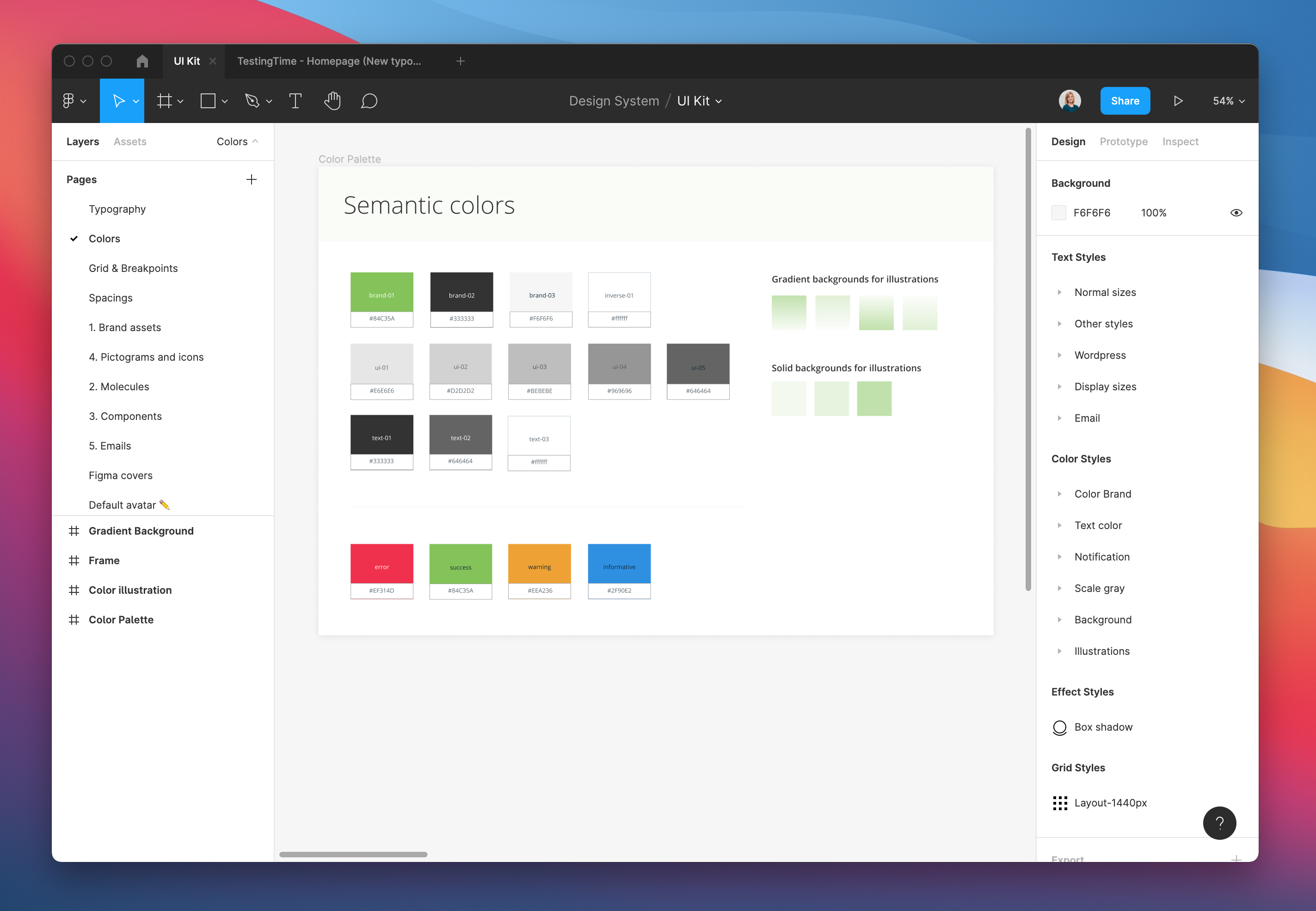Close the UI Kit tab

tap(213, 61)
